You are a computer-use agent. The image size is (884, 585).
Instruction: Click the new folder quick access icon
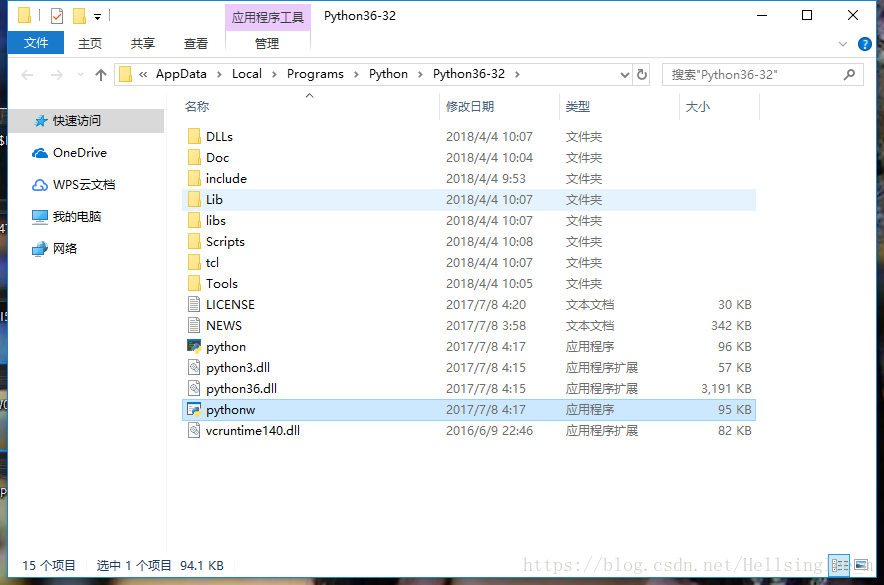(x=79, y=16)
